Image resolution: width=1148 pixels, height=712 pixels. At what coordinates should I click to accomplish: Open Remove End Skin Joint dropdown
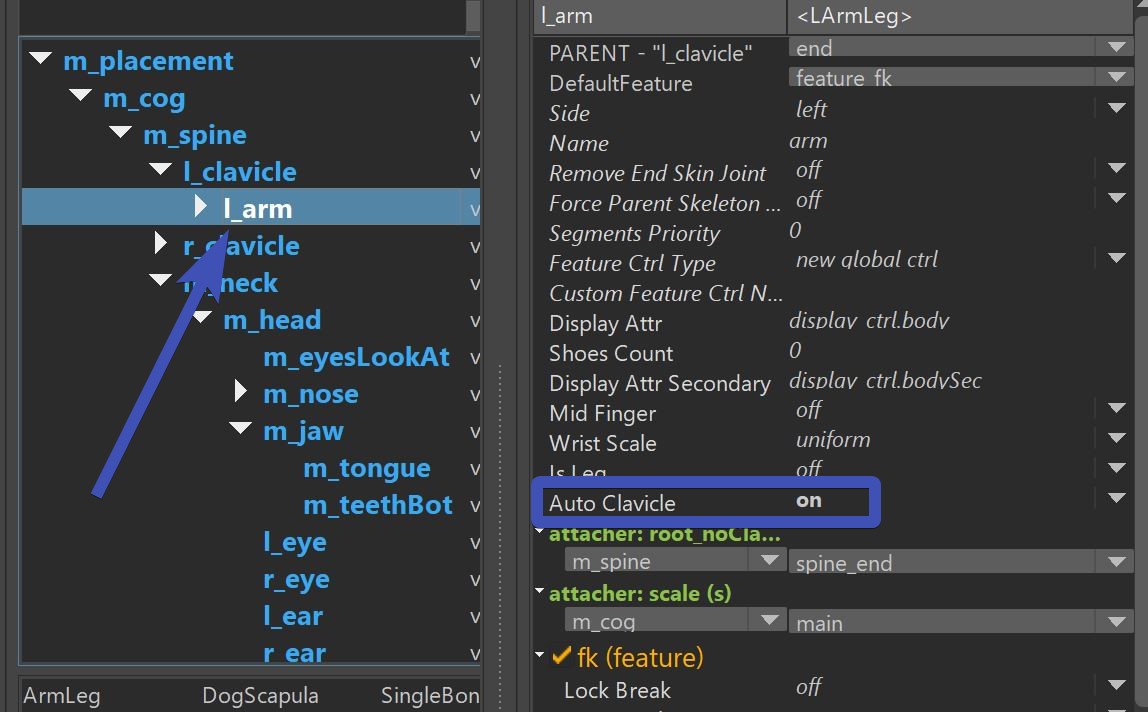[x=1117, y=168]
